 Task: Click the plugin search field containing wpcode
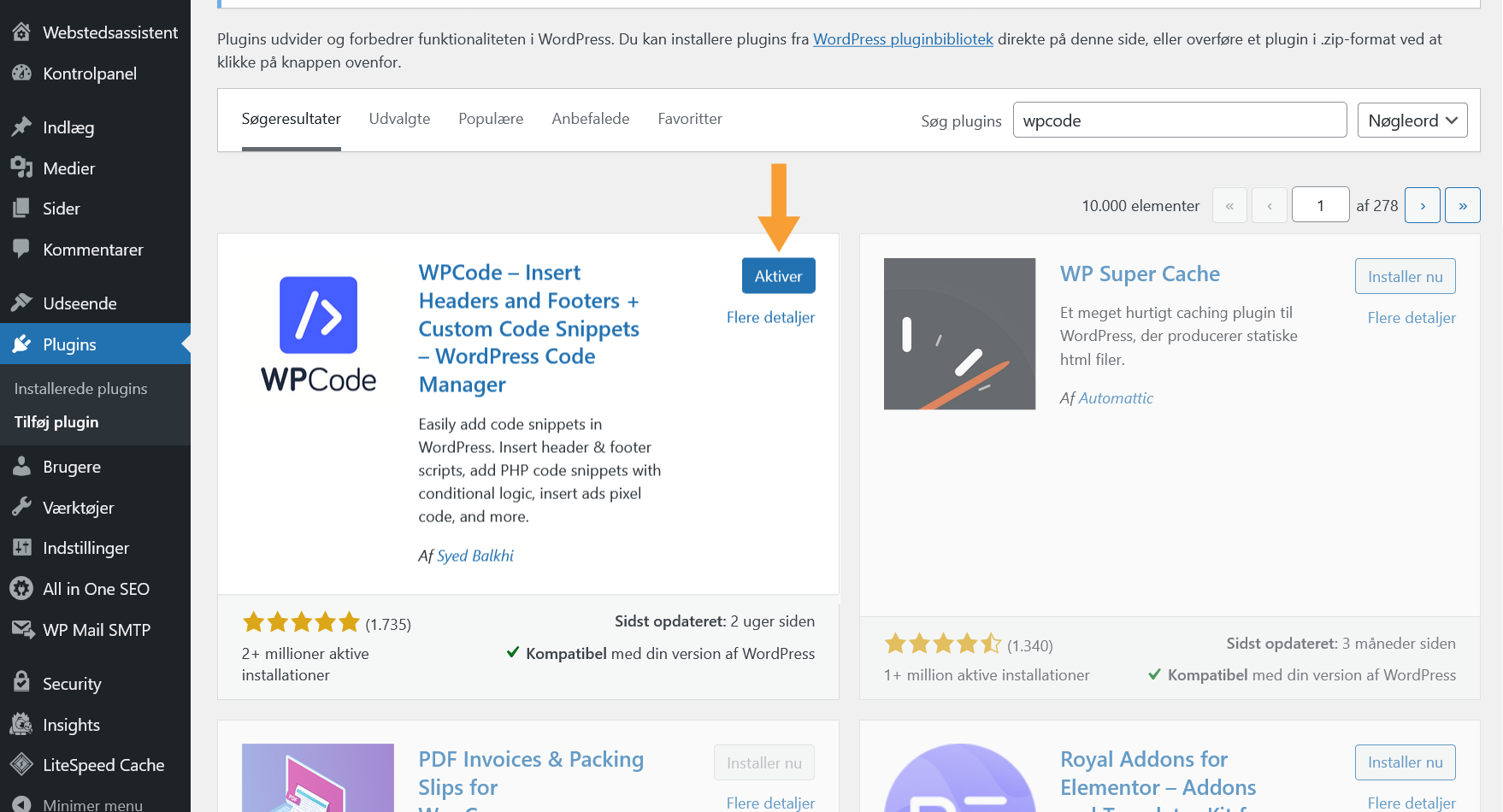(x=1179, y=121)
